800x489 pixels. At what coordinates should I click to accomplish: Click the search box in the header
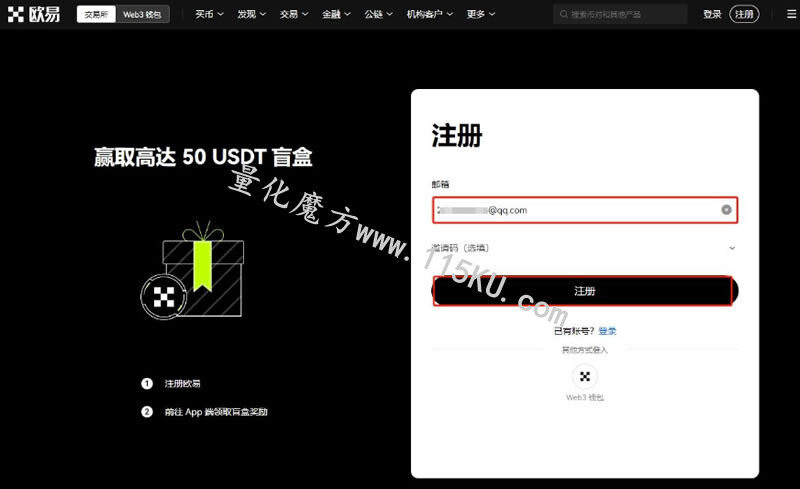[620, 14]
